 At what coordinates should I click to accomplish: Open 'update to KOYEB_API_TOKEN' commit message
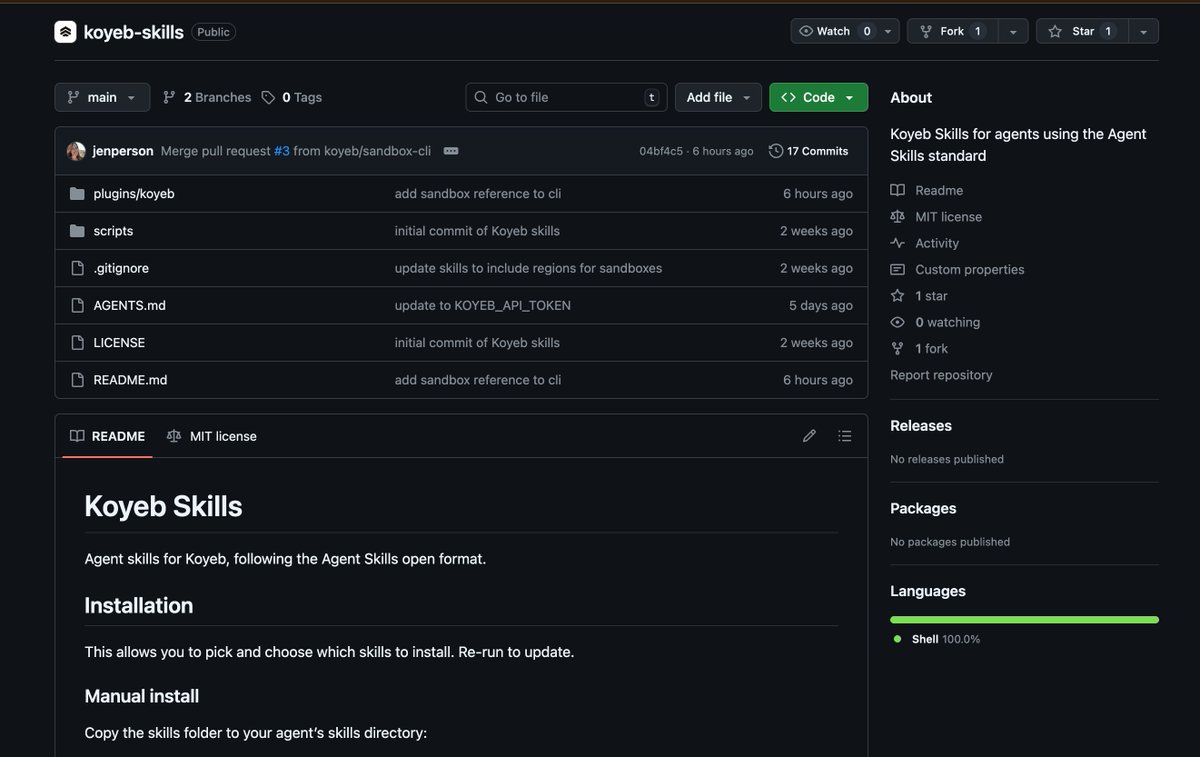483,305
